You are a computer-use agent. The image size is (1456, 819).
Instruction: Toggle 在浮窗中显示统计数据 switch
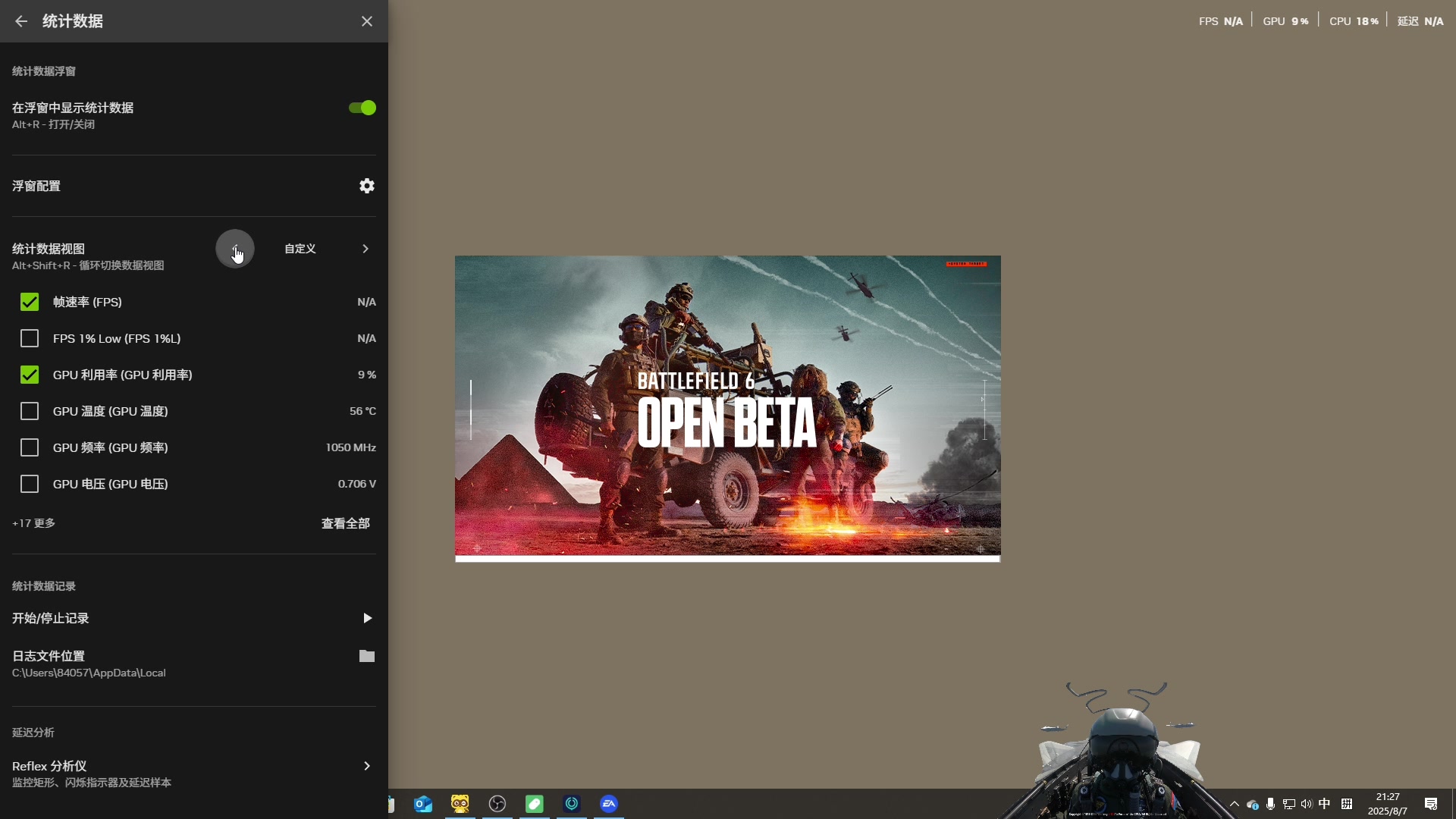(362, 108)
